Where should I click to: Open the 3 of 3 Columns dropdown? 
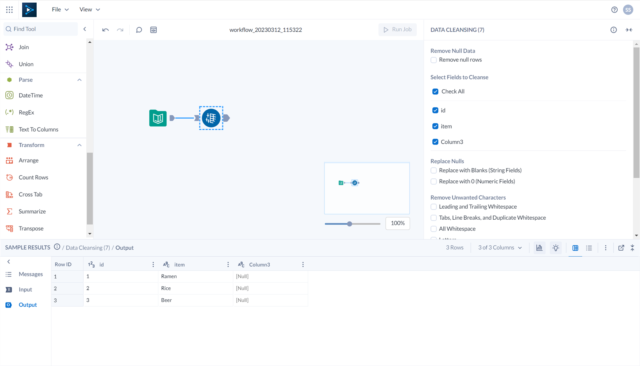click(x=500, y=248)
